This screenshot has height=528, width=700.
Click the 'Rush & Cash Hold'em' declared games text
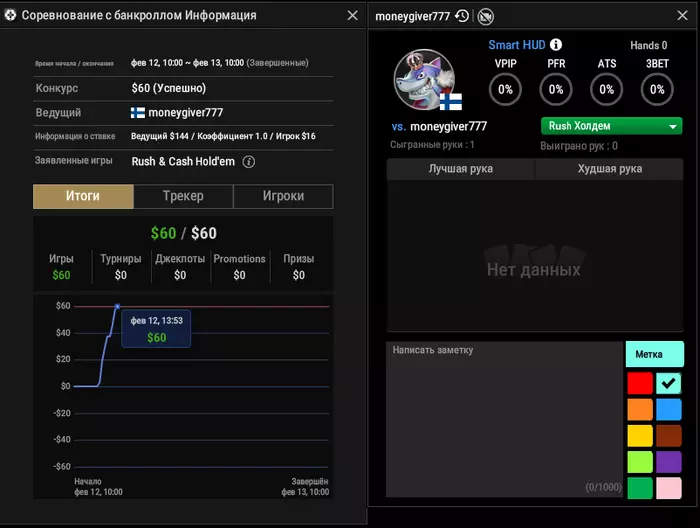183,162
